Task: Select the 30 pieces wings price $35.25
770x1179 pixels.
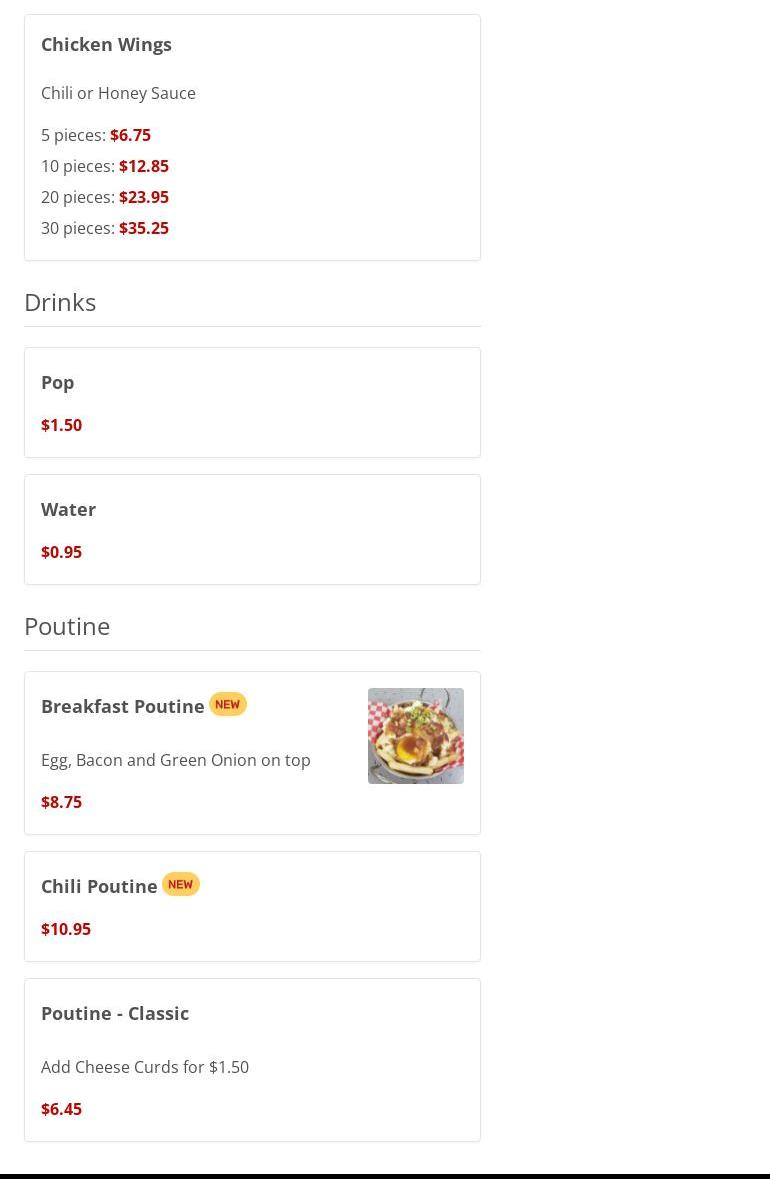Action: click(x=143, y=228)
